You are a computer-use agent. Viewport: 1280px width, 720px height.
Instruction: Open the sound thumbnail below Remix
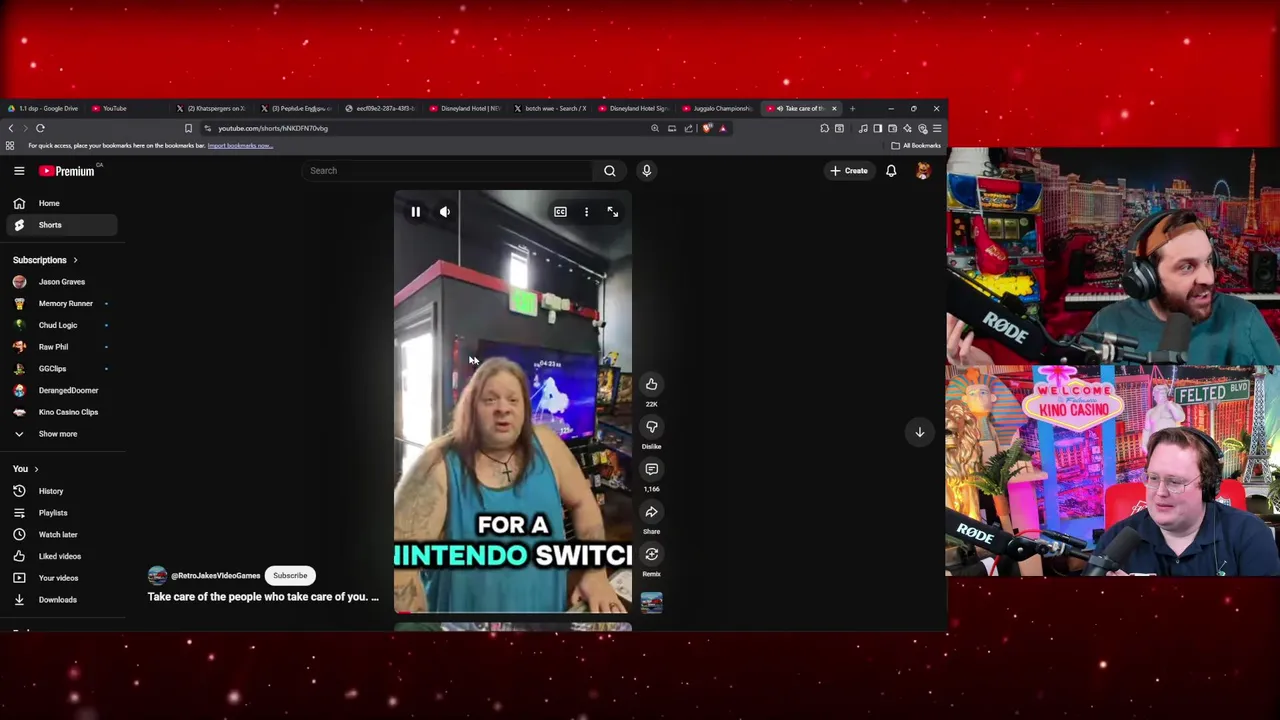[651, 602]
